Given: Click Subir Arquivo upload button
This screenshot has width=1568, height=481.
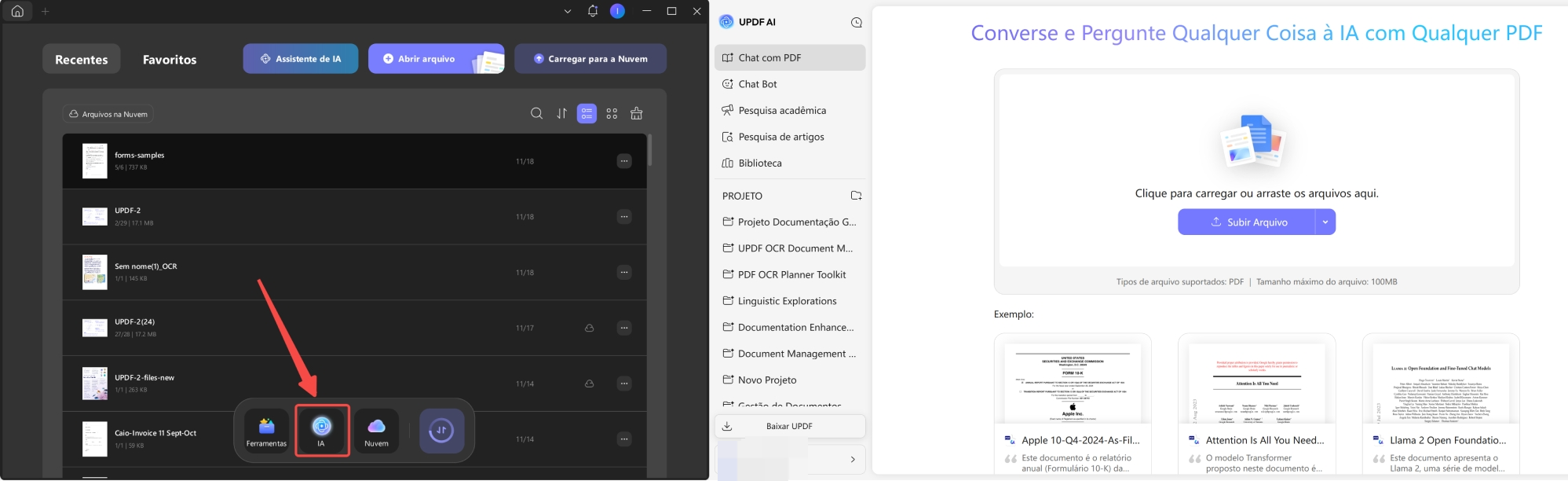Looking at the screenshot, I should [x=1246, y=222].
